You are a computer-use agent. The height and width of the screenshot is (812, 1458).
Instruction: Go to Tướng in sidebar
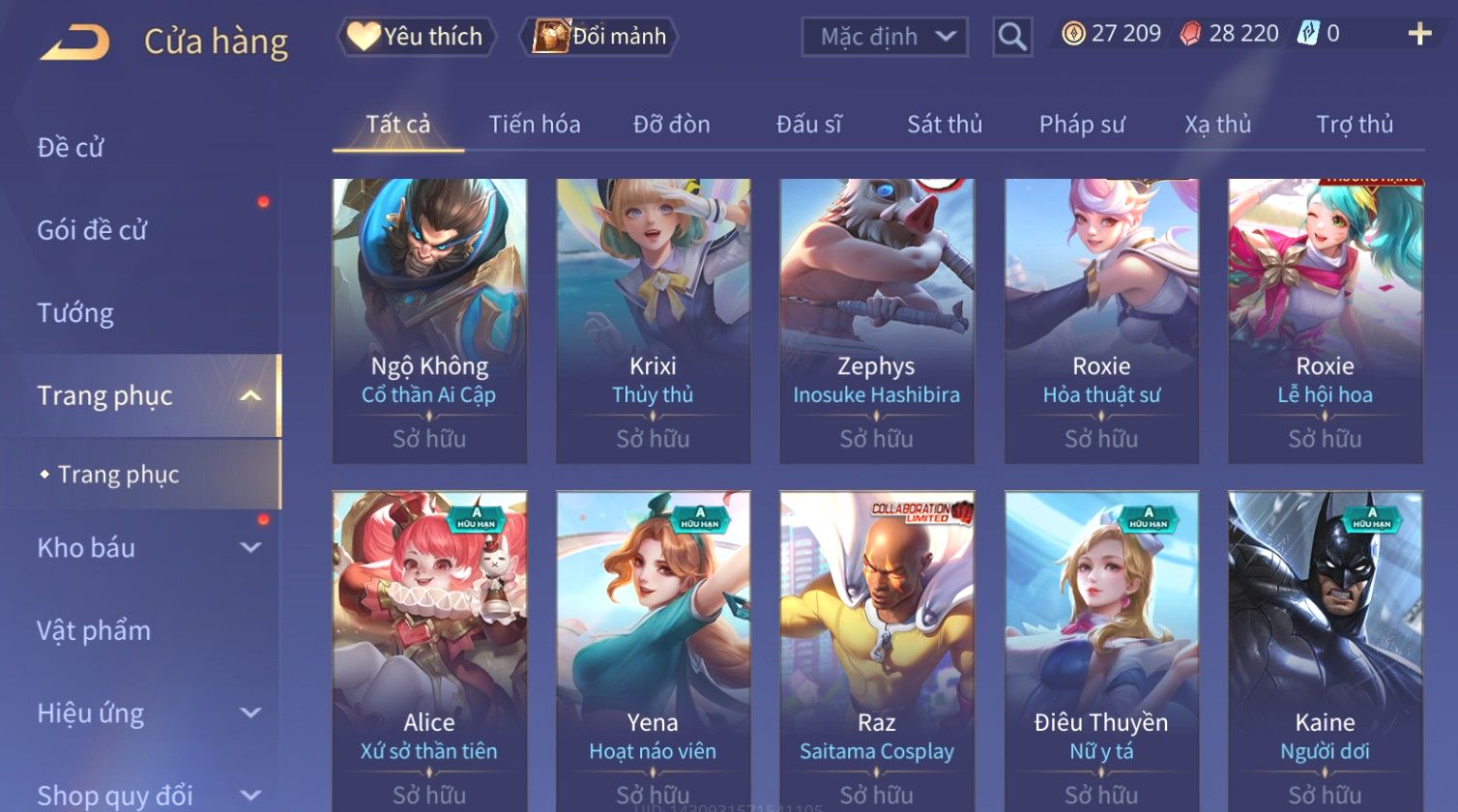click(75, 313)
